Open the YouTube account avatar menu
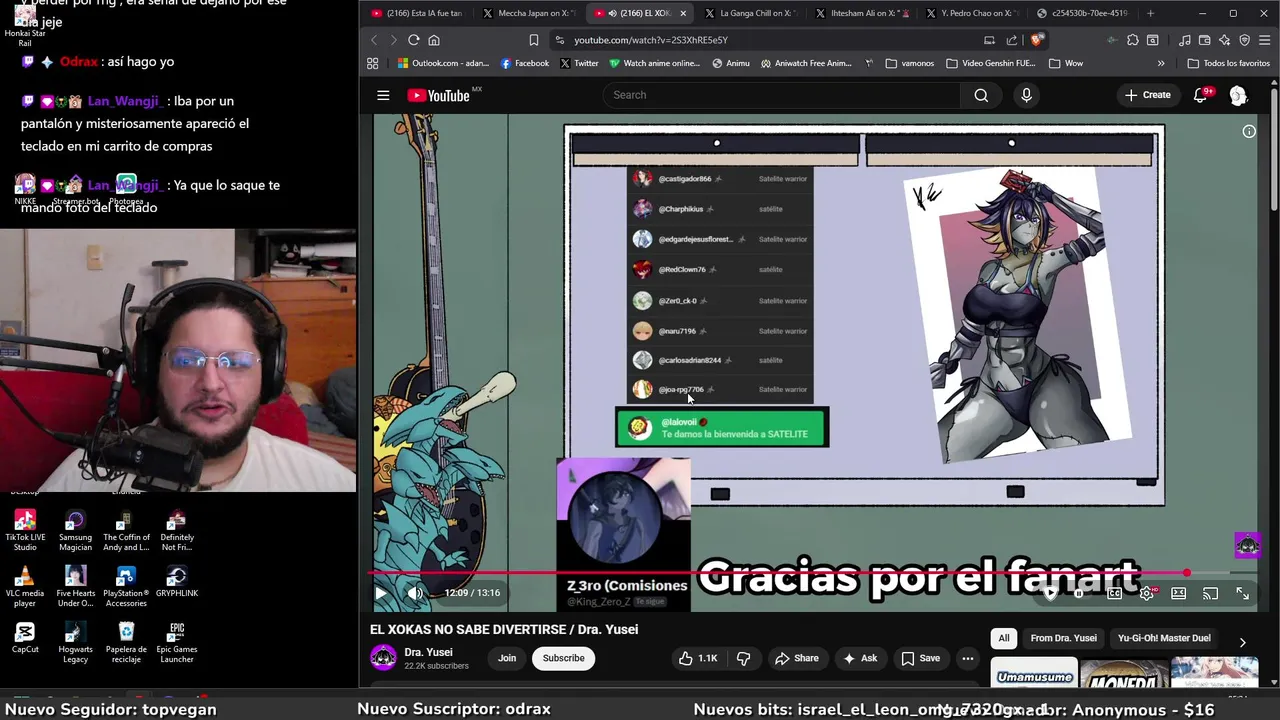Viewport: 1280px width, 720px height. click(1238, 95)
